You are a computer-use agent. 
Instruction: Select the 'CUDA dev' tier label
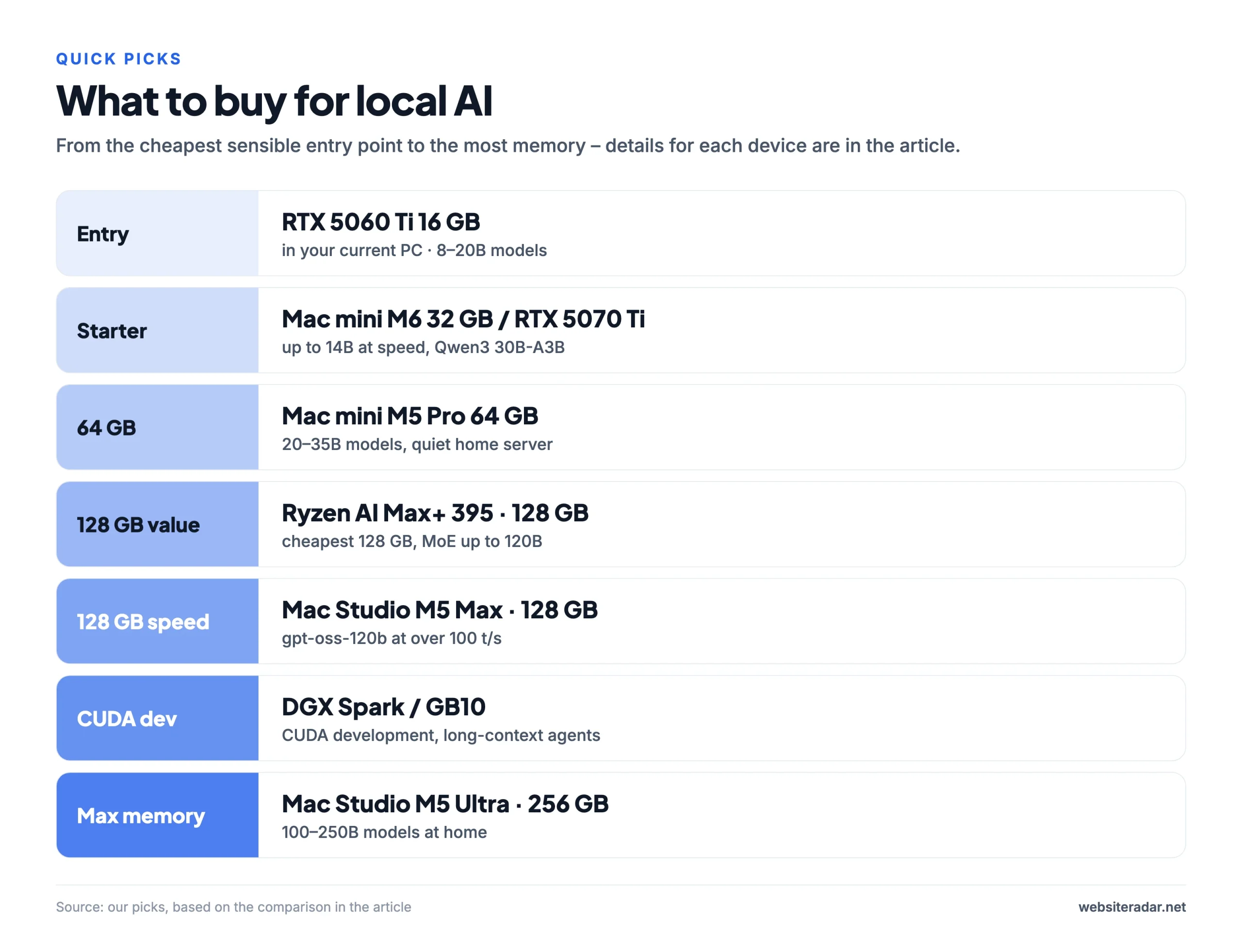pyautogui.click(x=127, y=719)
